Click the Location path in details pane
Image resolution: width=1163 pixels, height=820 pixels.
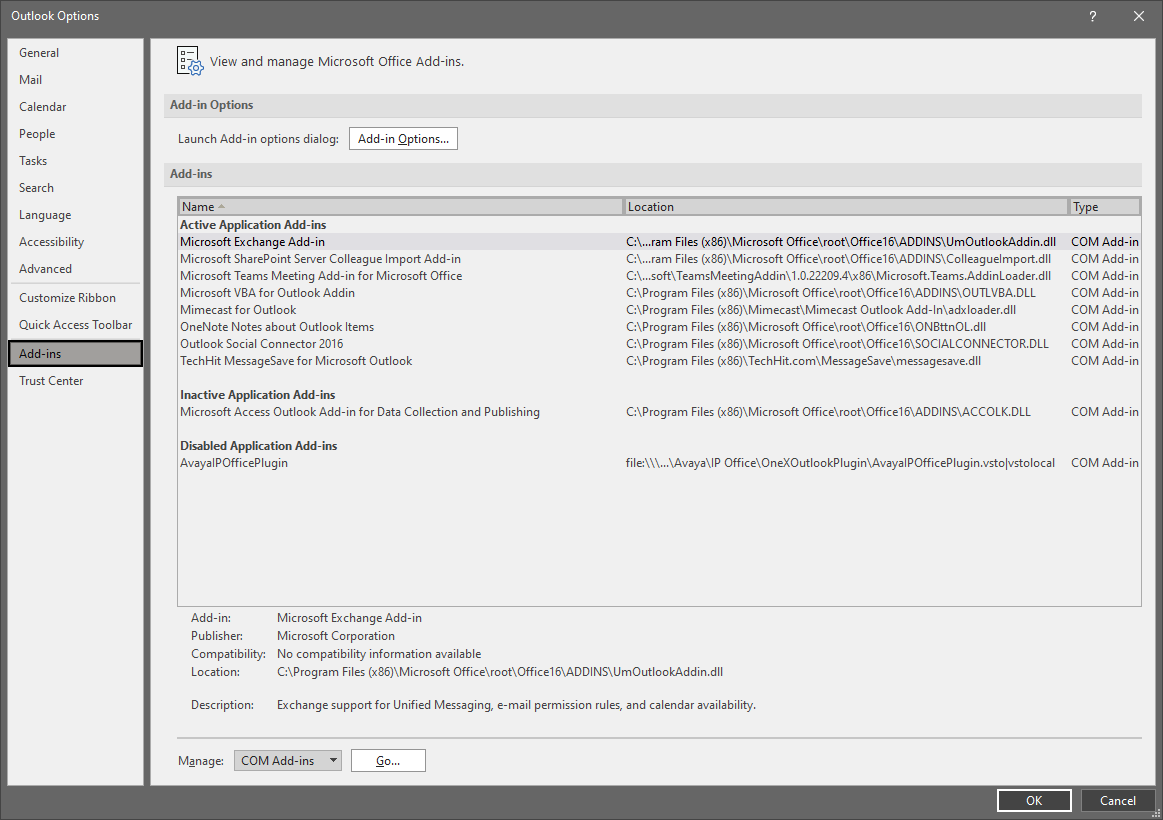pyautogui.click(x=500, y=672)
